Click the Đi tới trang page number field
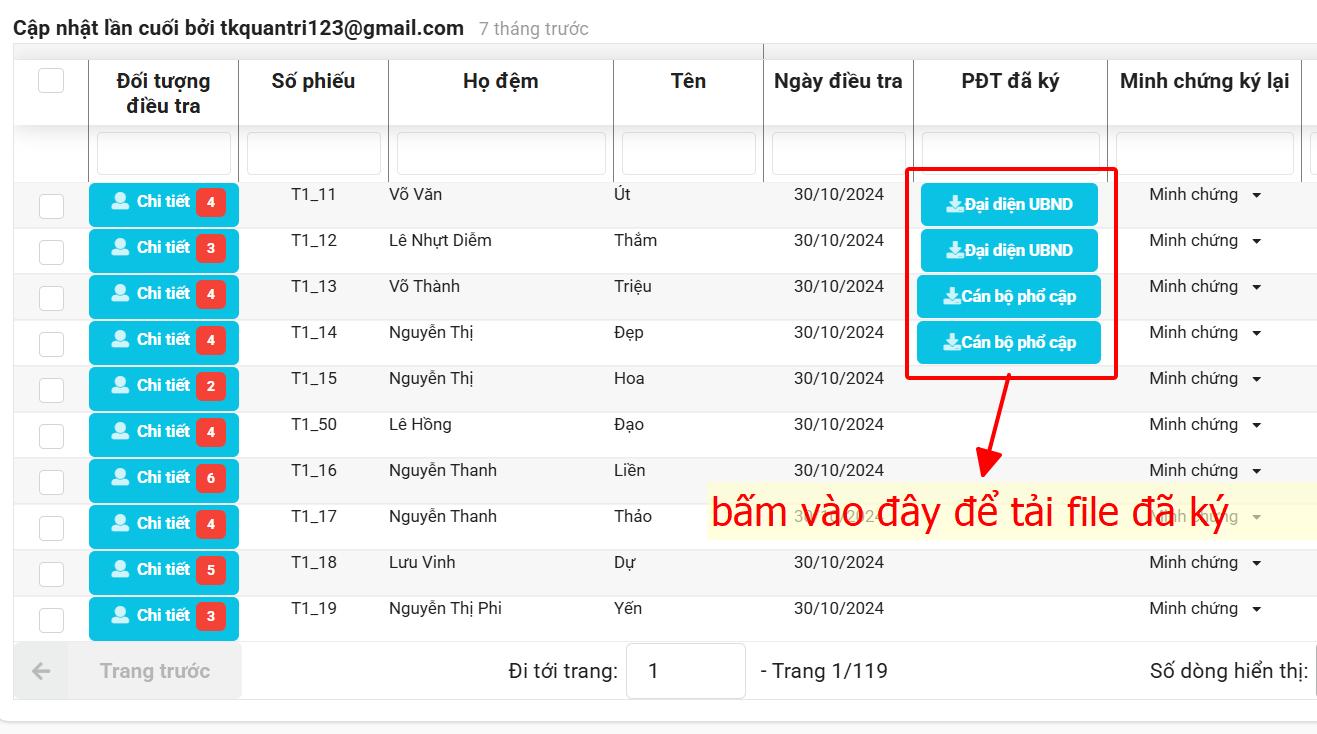 tap(685, 671)
